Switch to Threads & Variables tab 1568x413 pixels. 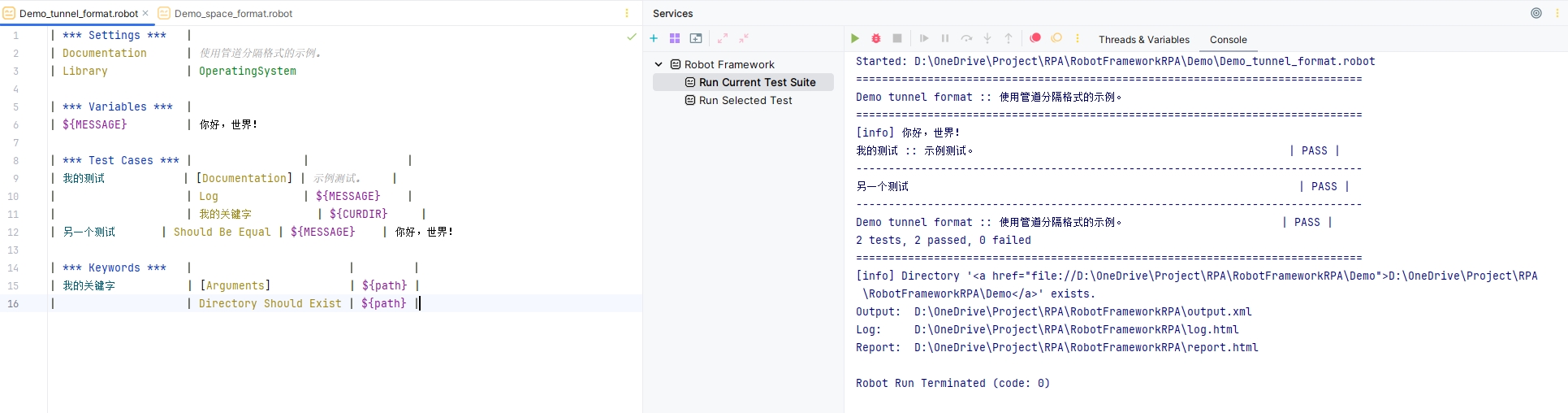[1144, 39]
